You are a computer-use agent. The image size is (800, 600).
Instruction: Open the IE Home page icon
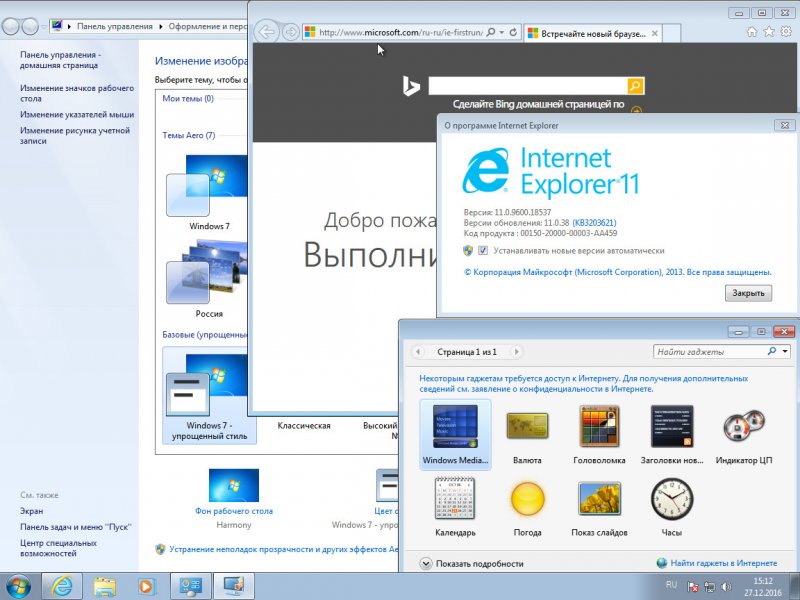pyautogui.click(x=752, y=32)
